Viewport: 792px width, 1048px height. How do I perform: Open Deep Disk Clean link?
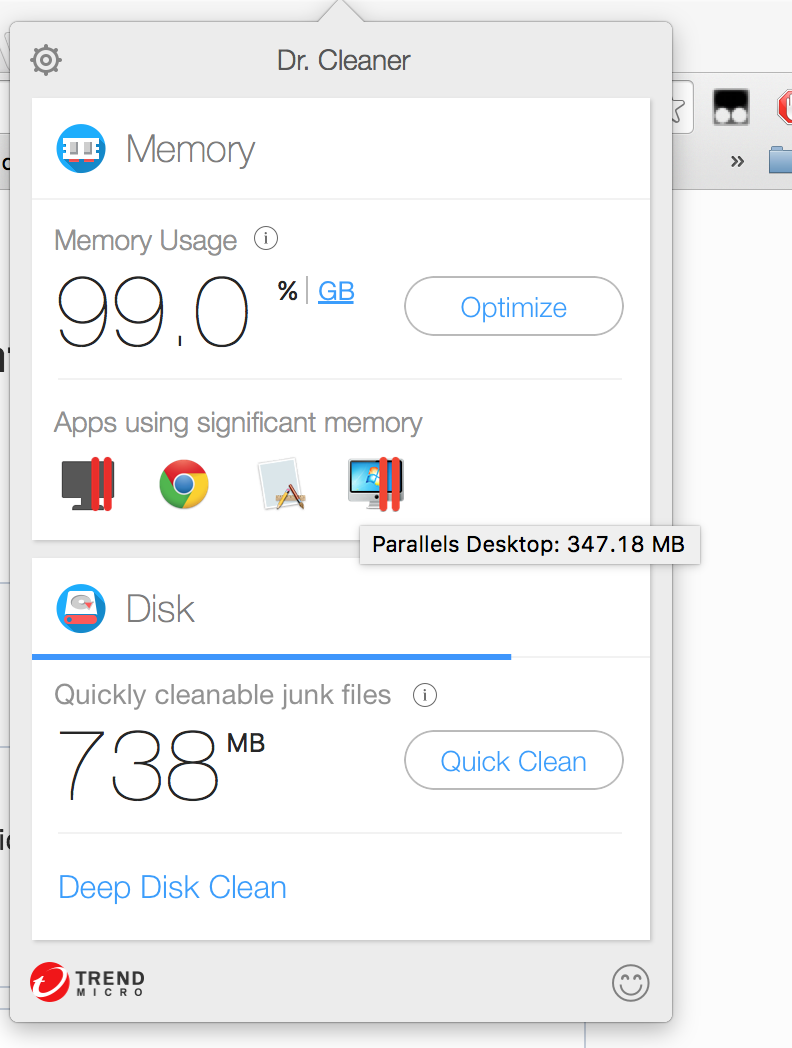click(172, 888)
